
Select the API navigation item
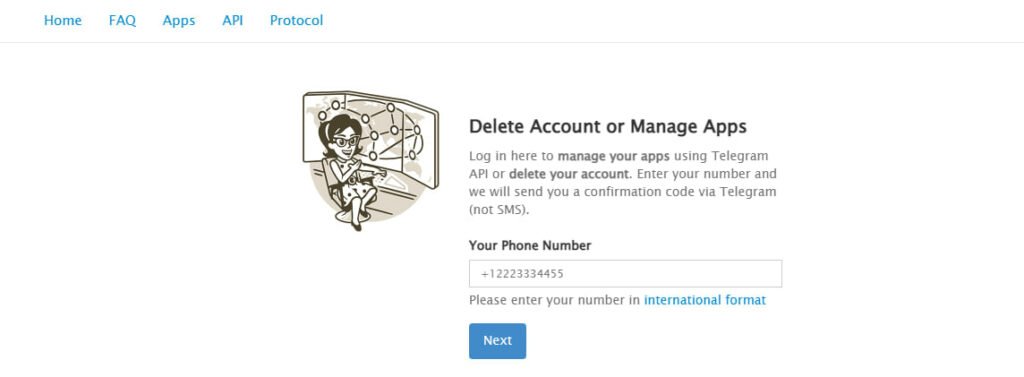[232, 20]
